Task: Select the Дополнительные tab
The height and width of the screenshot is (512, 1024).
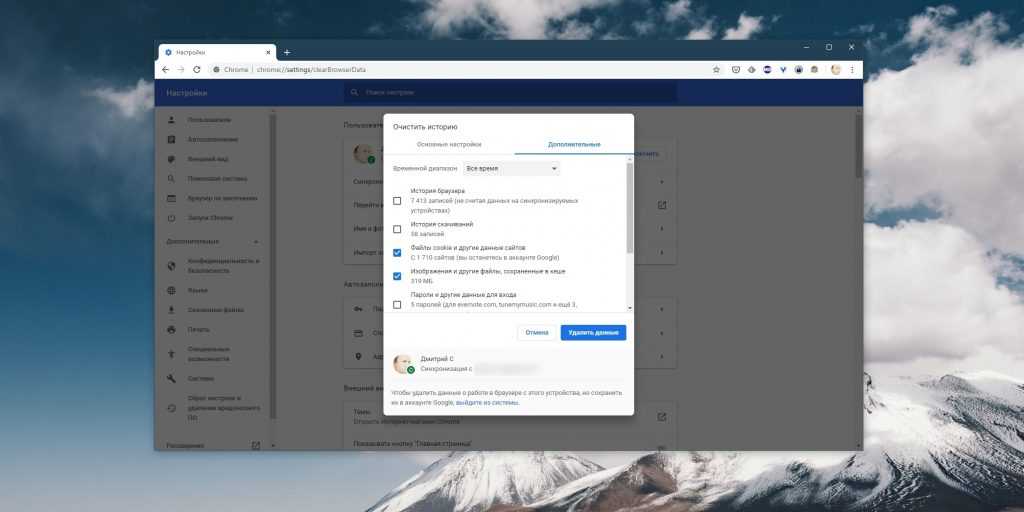Action: 574,145
